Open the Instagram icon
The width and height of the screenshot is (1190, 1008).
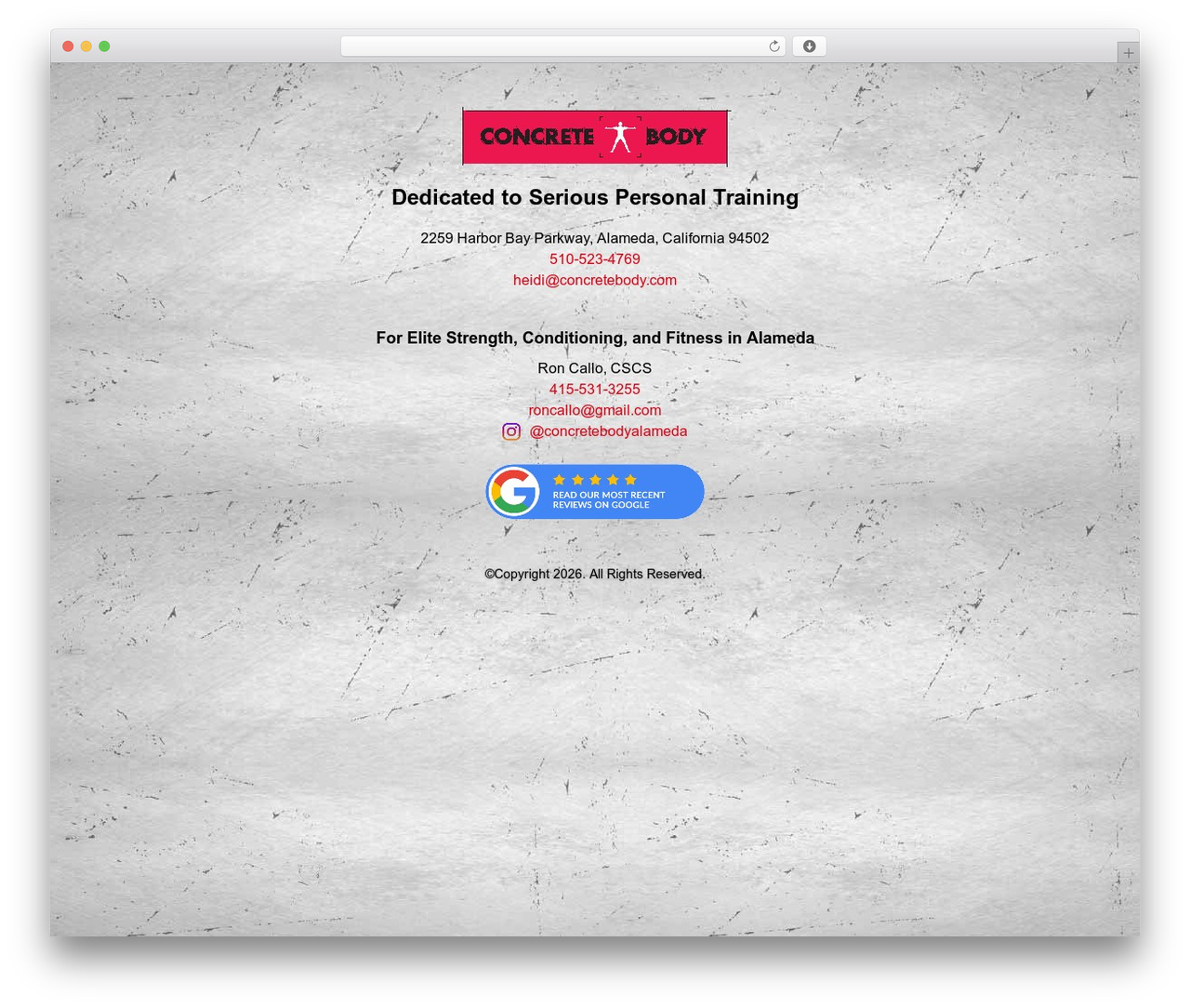tap(511, 431)
